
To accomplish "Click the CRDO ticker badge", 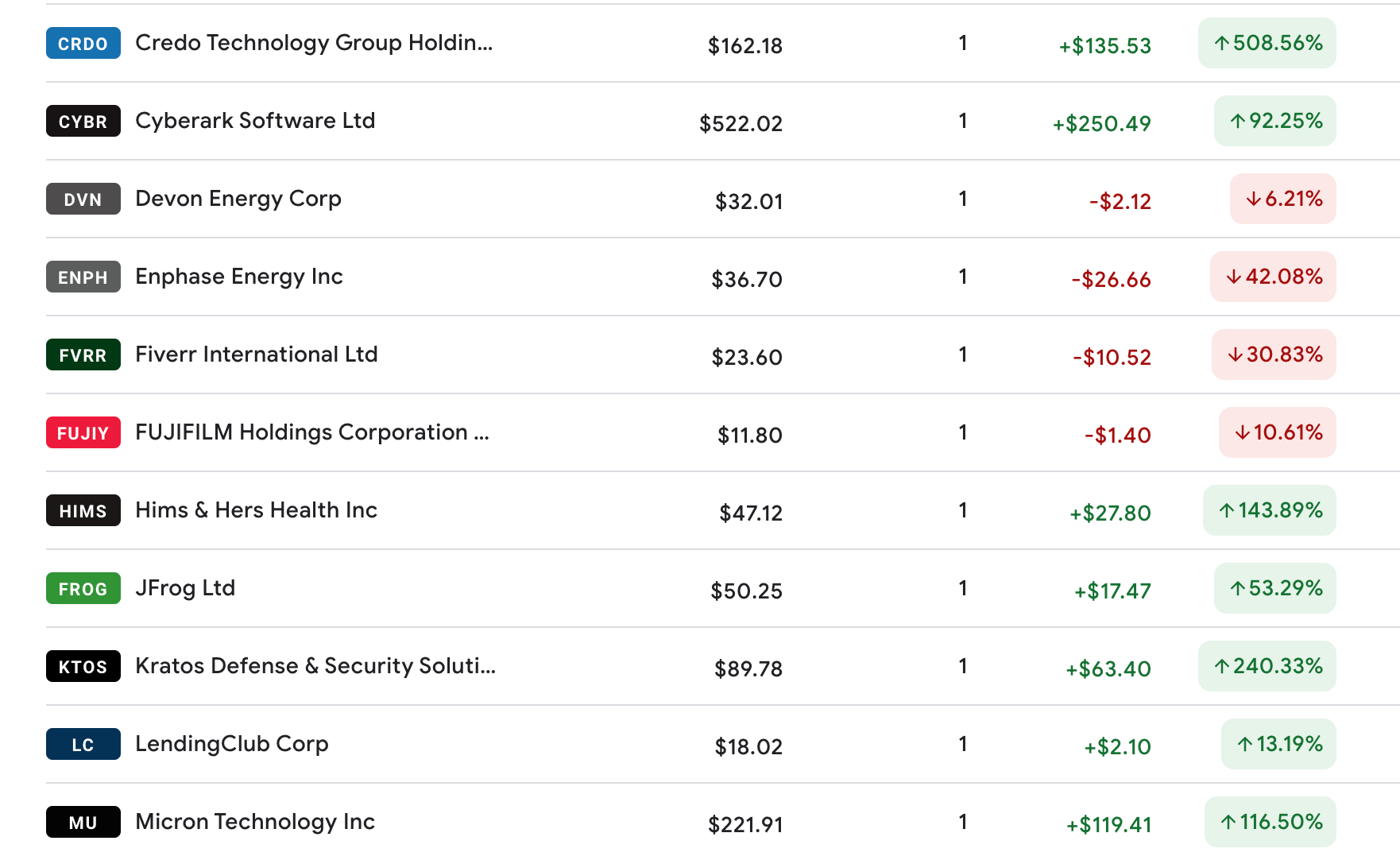I will tap(83, 44).
